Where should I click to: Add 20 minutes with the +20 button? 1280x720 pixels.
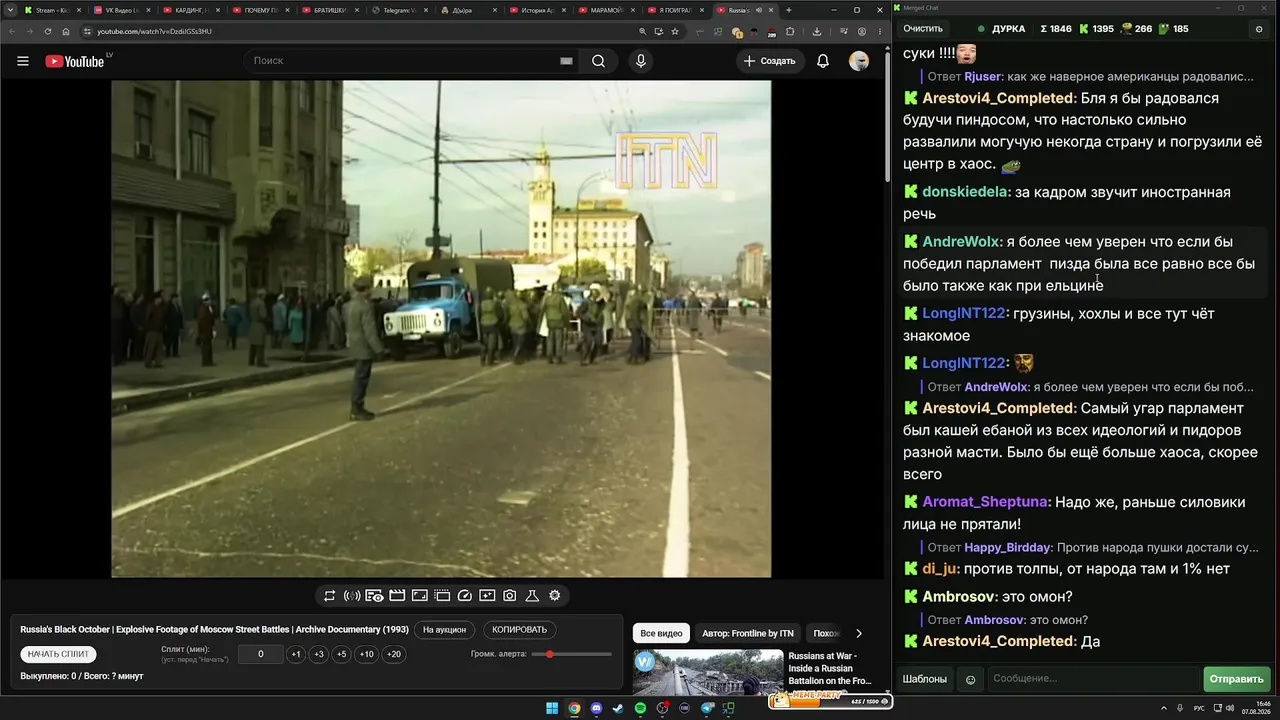[394, 654]
